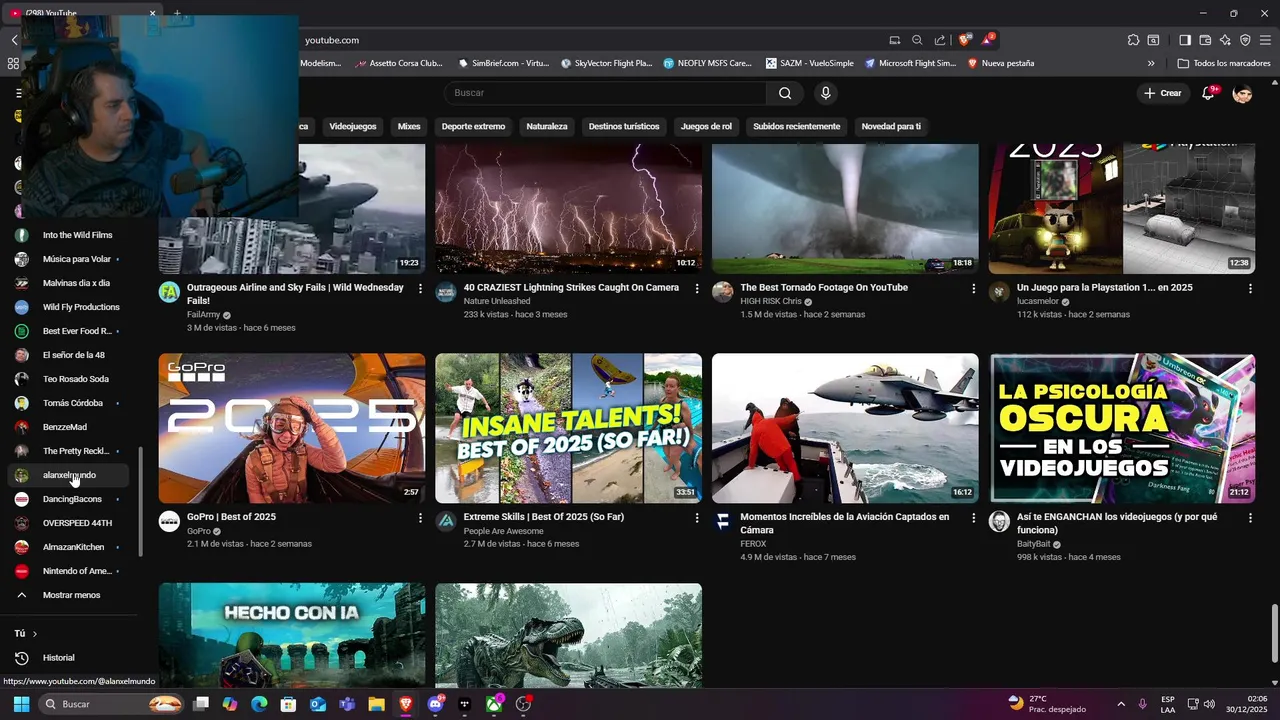Select the Mixes filter chip

click(x=409, y=127)
